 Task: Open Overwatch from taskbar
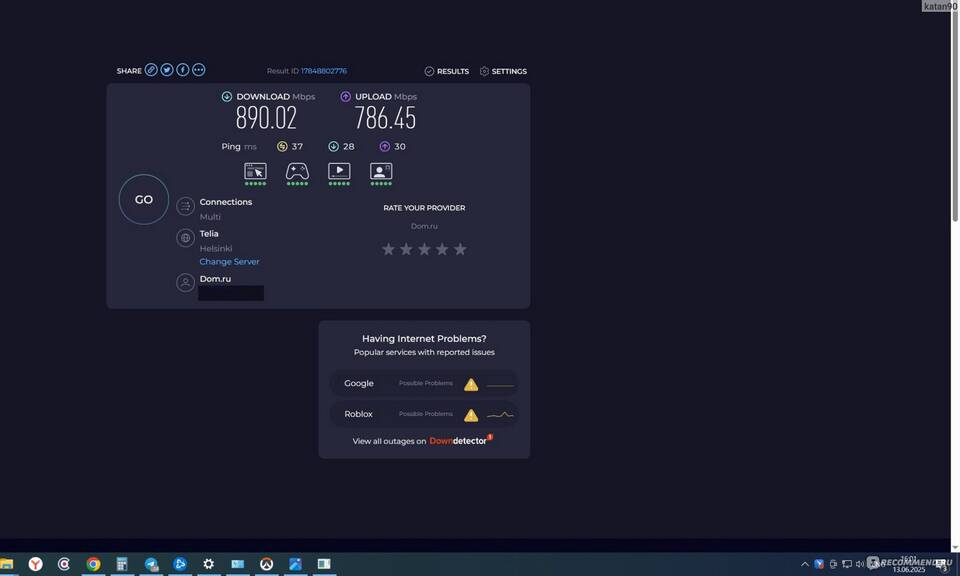coord(266,564)
